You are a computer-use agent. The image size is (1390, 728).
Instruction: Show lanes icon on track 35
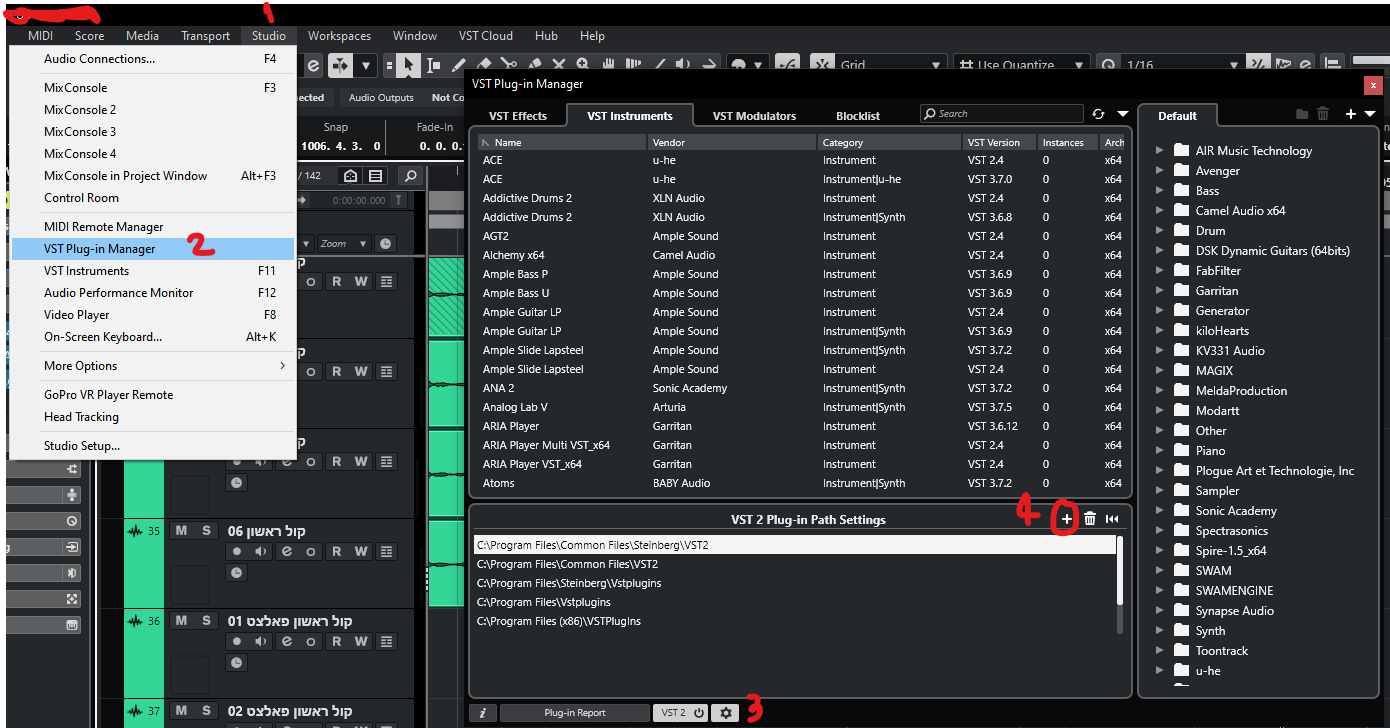coord(386,551)
